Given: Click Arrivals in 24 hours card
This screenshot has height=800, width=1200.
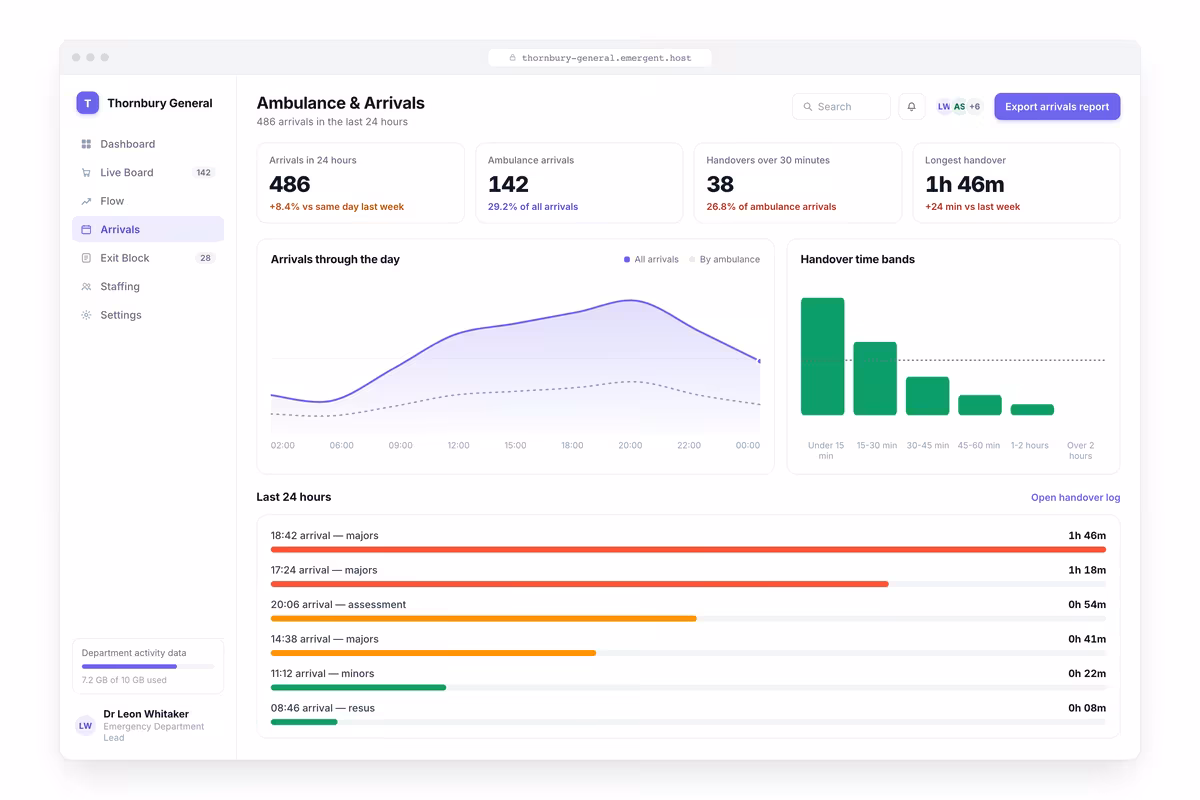Looking at the screenshot, I should point(361,183).
